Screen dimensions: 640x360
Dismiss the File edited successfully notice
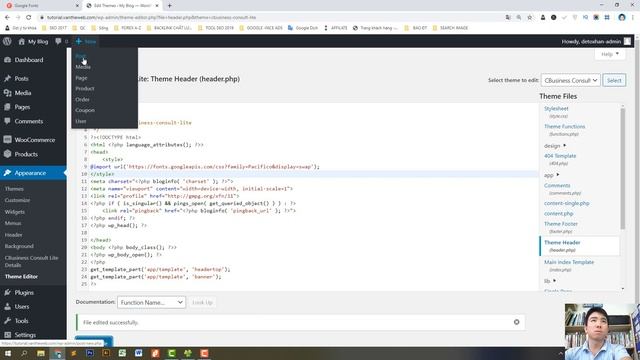pyautogui.click(x=516, y=322)
